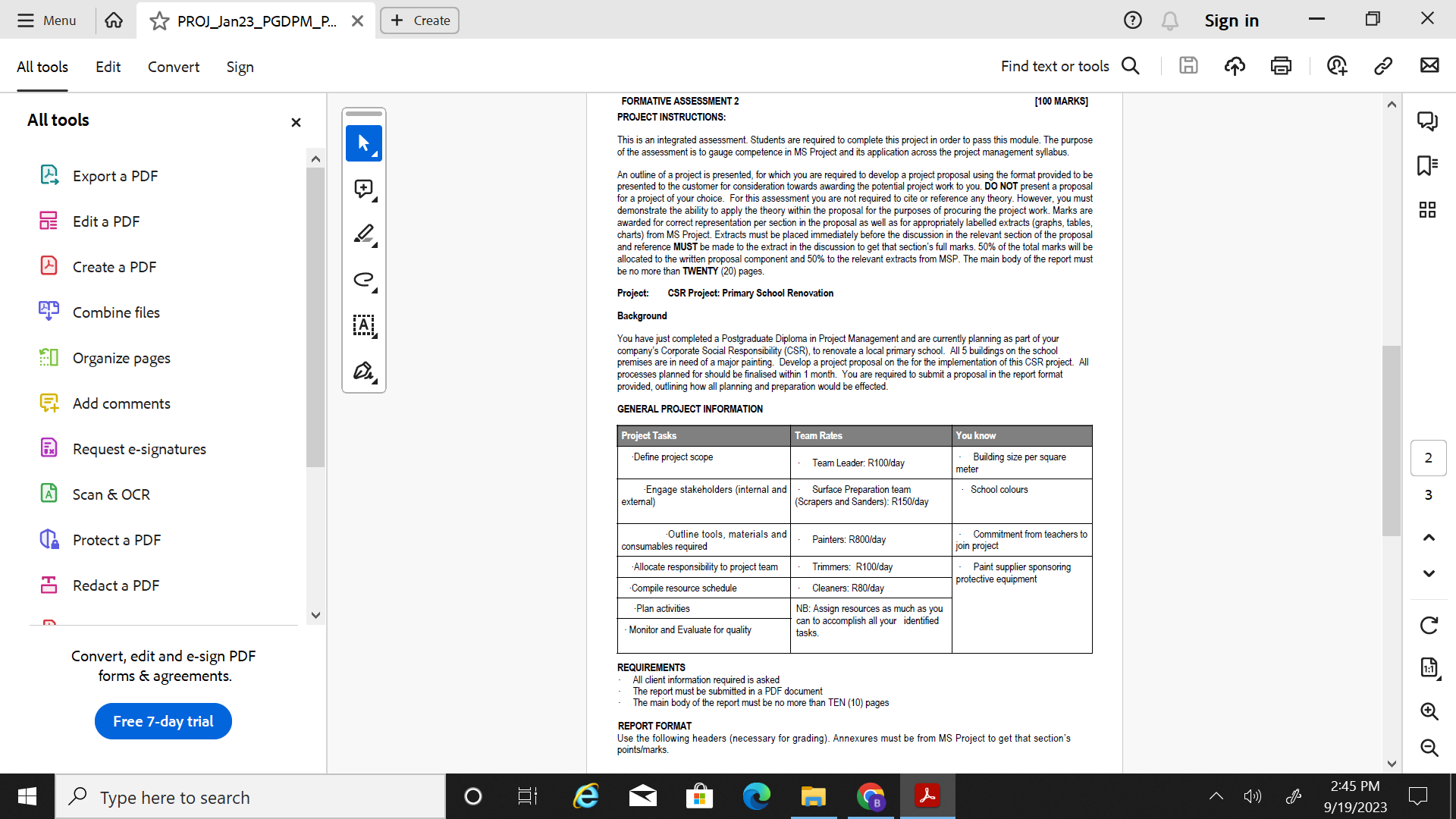Screen dimensions: 1456x819
Task: Open the Bookmarks panel
Action: point(1428,165)
